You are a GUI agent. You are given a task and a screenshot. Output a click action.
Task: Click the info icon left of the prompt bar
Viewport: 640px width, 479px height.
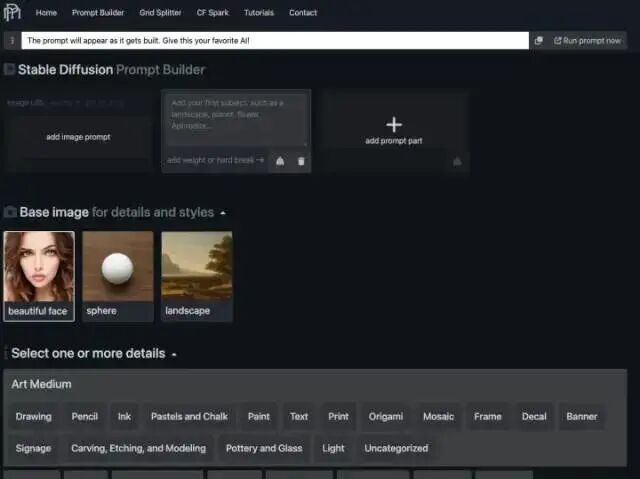[12, 40]
